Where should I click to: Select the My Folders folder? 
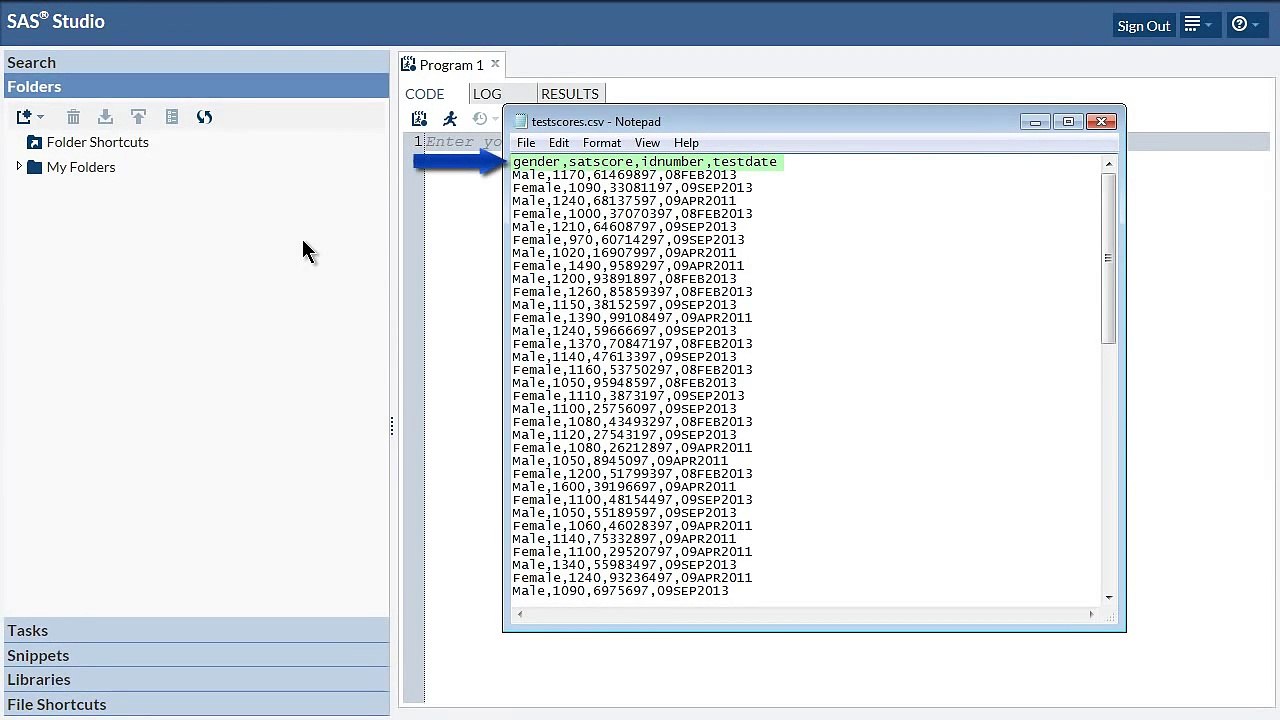[80, 167]
